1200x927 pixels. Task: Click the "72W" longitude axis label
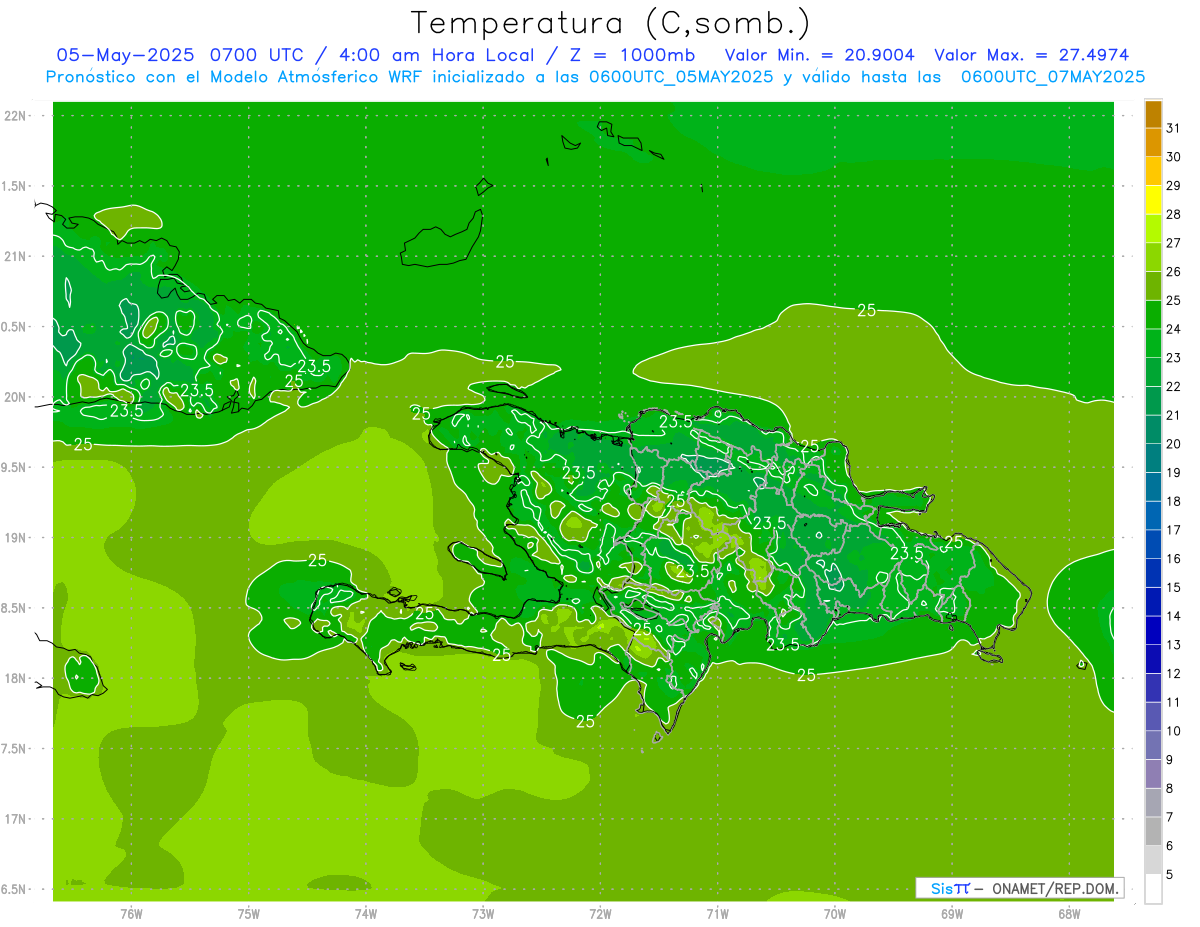point(600,913)
